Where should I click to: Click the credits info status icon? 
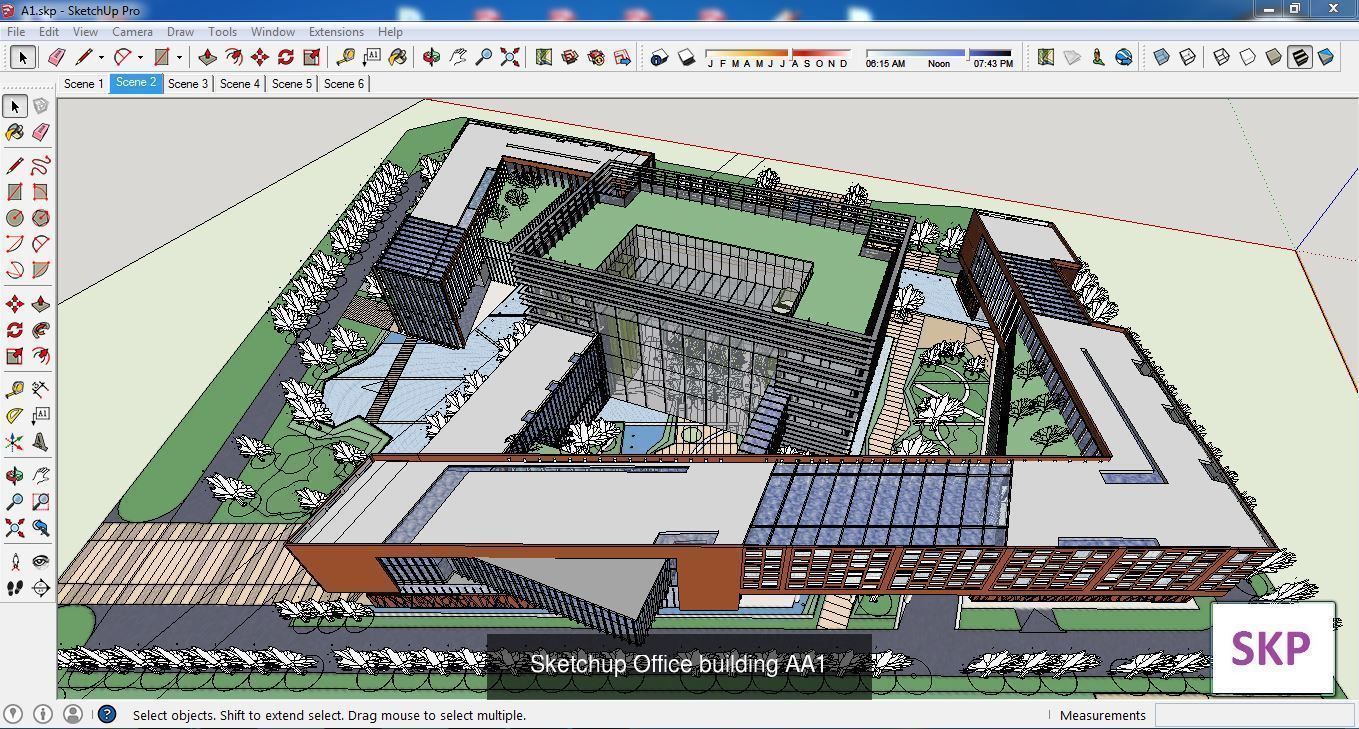click(43, 714)
